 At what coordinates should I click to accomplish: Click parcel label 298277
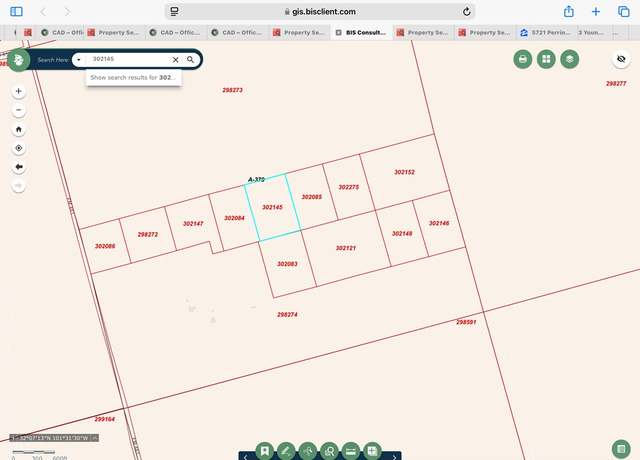[x=616, y=84]
